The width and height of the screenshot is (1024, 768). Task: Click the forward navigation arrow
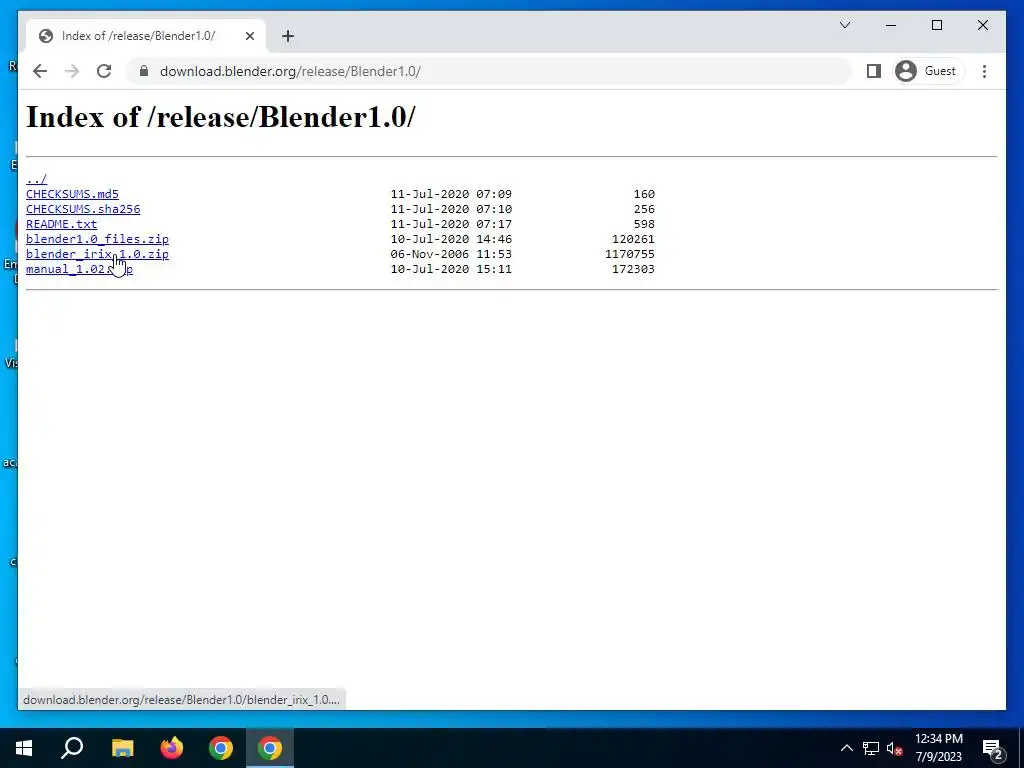[72, 71]
